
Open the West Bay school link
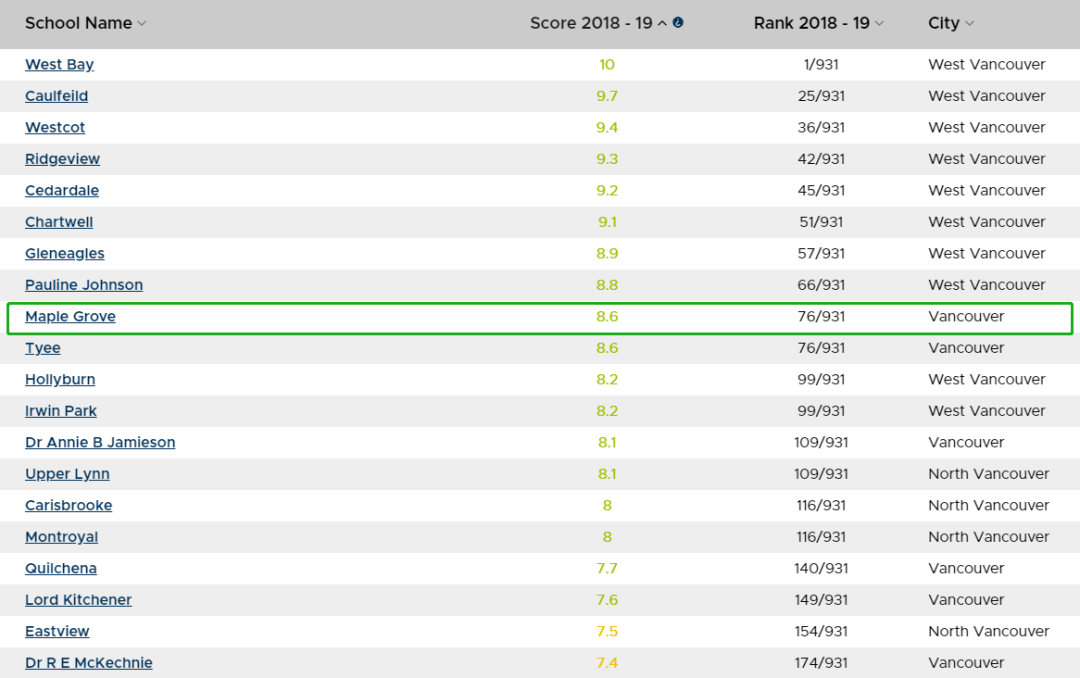point(59,65)
